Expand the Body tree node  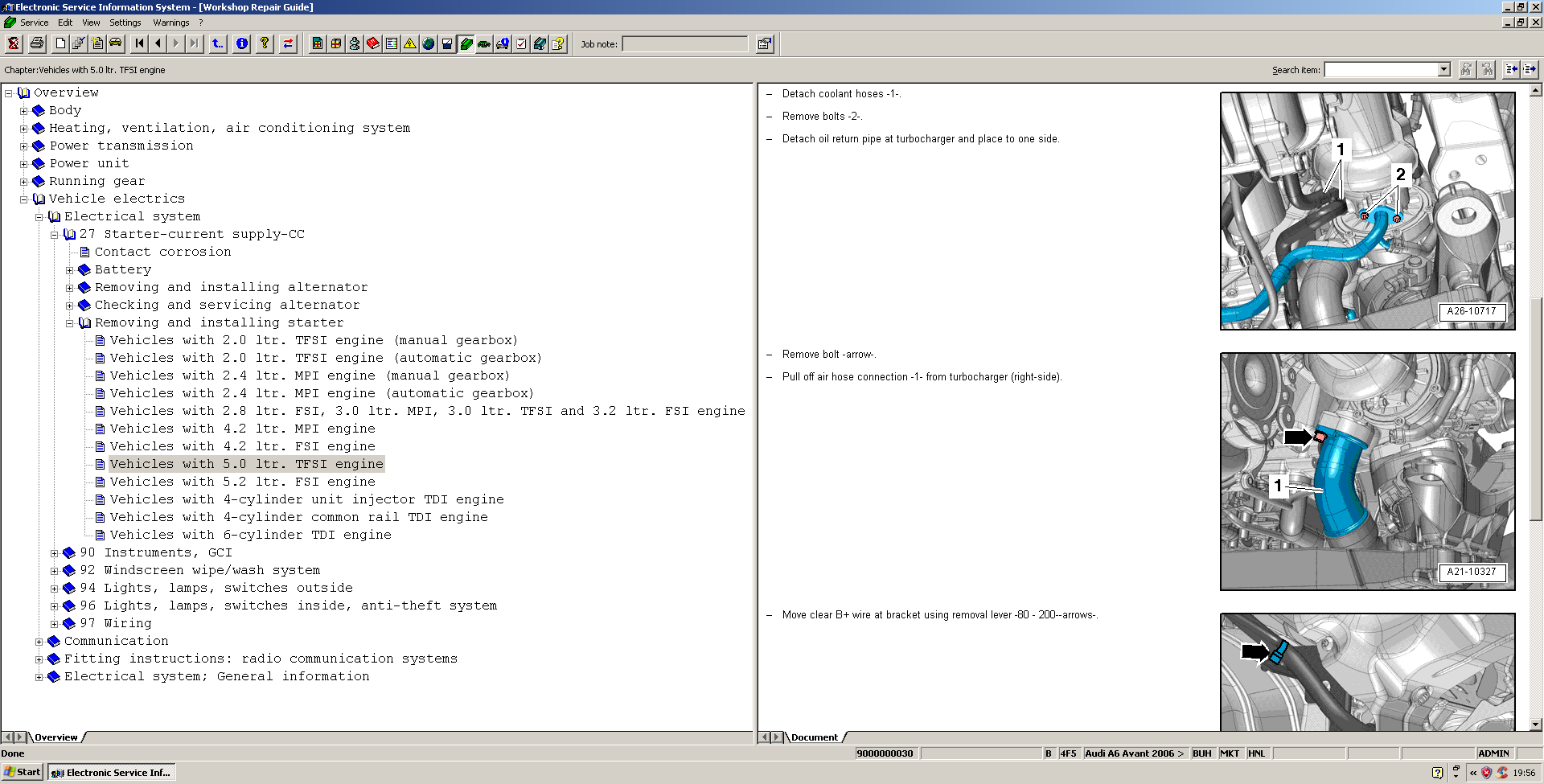coord(23,111)
